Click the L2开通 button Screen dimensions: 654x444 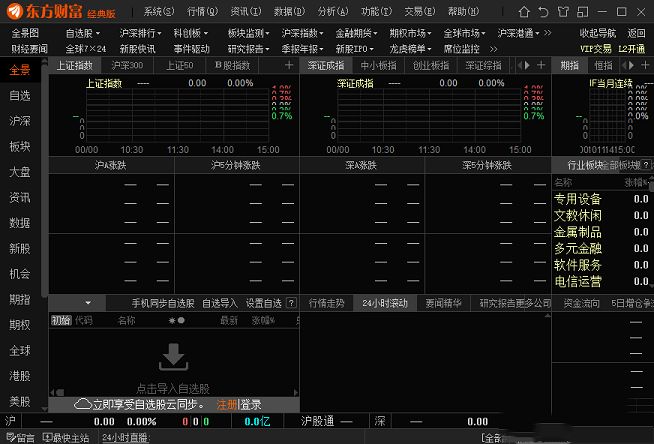point(631,49)
